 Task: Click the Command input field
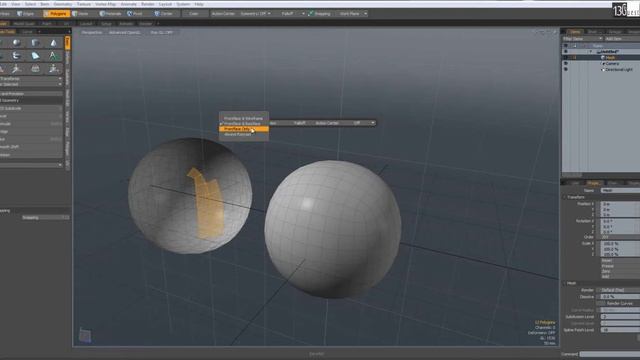point(610,354)
